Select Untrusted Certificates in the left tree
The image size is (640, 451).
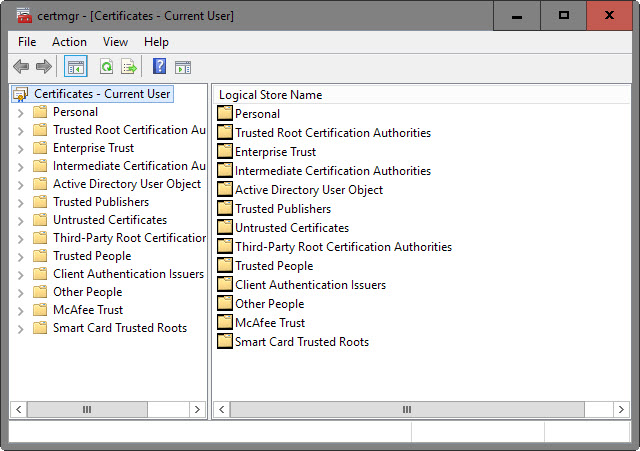(110, 220)
